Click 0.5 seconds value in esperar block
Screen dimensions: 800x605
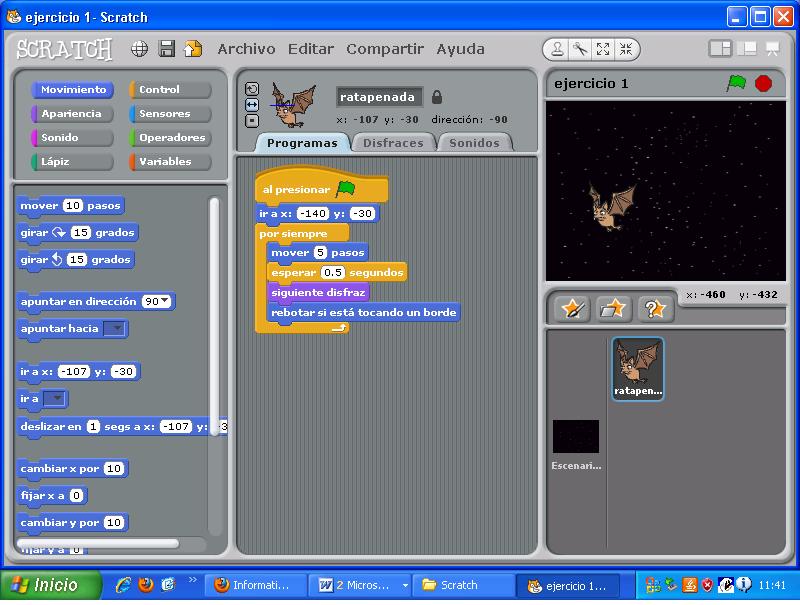pos(333,272)
